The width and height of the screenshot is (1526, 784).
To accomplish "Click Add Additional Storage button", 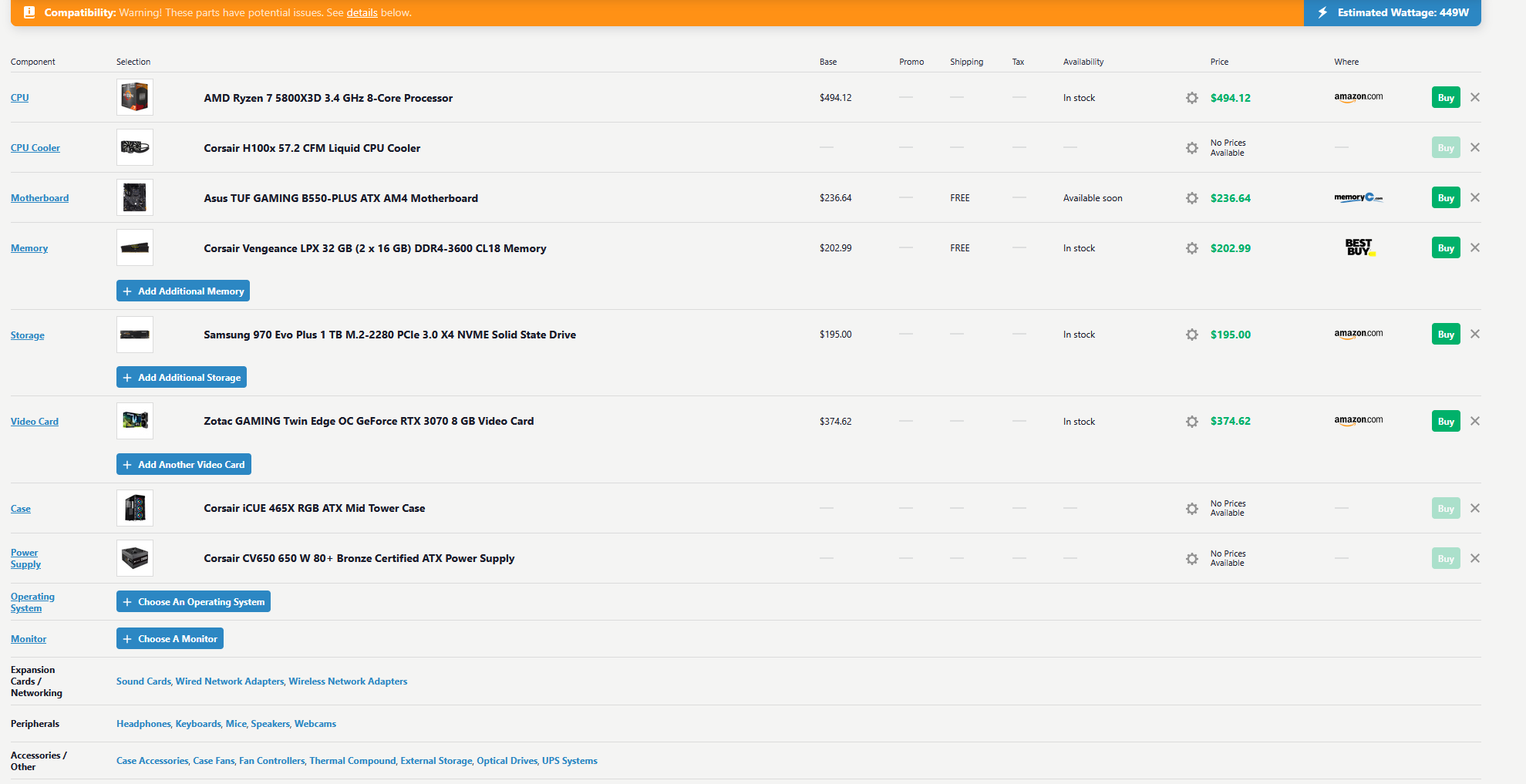I will [181, 377].
